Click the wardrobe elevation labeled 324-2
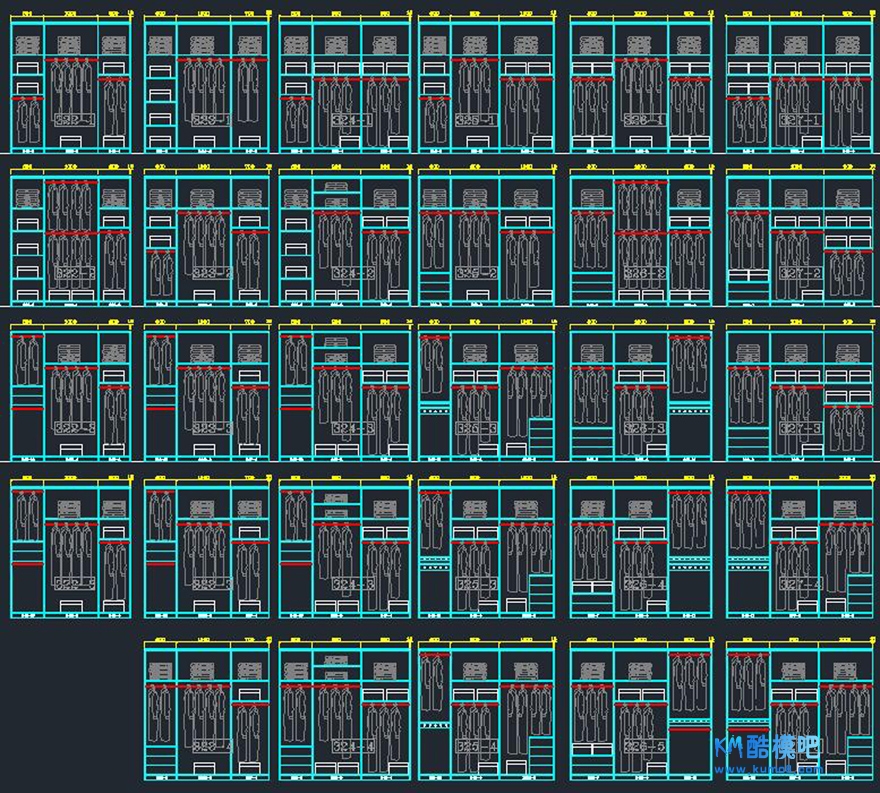The height and width of the screenshot is (793, 880). [x=346, y=273]
